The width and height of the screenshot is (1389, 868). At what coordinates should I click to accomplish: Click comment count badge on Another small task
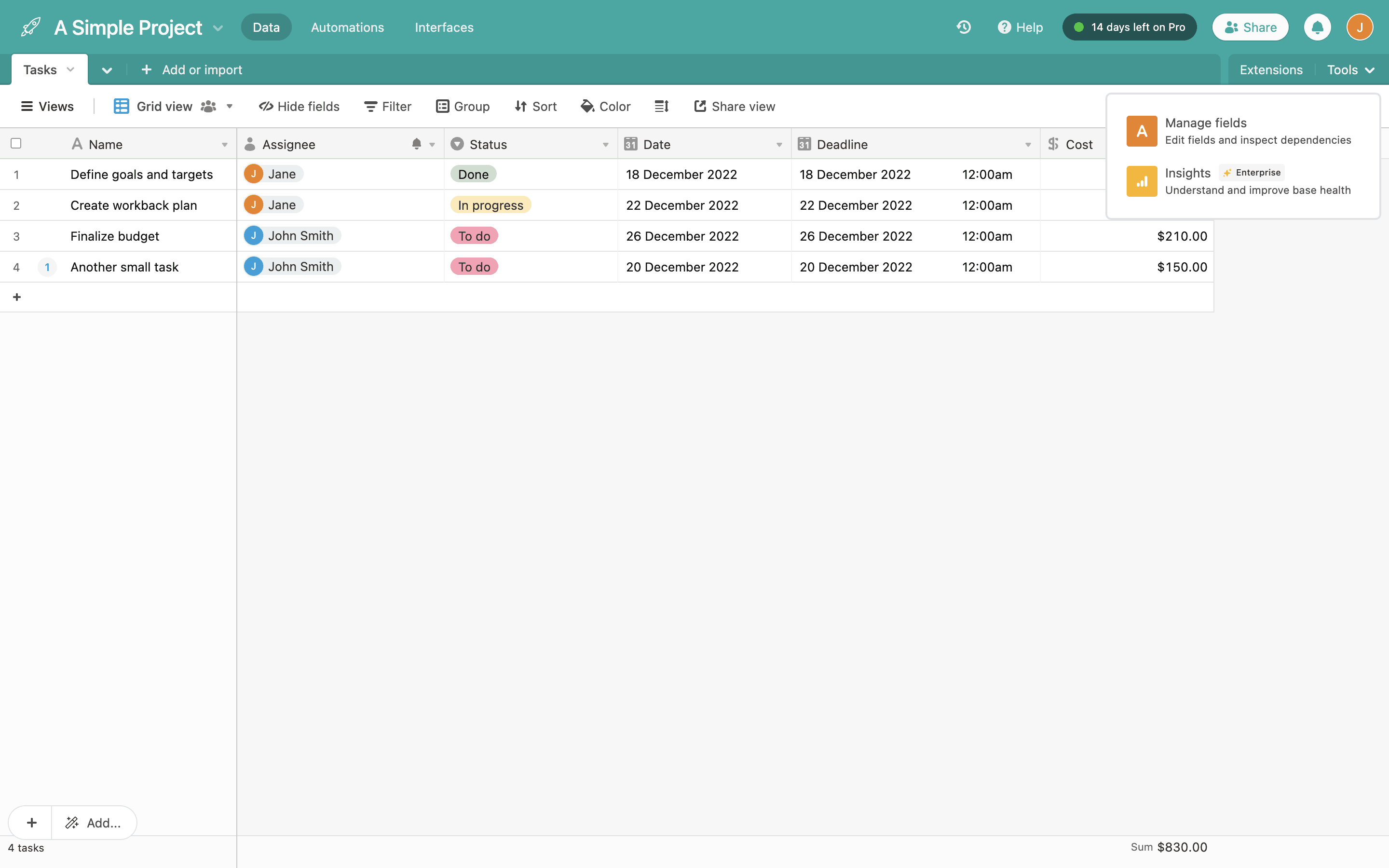[x=47, y=267]
